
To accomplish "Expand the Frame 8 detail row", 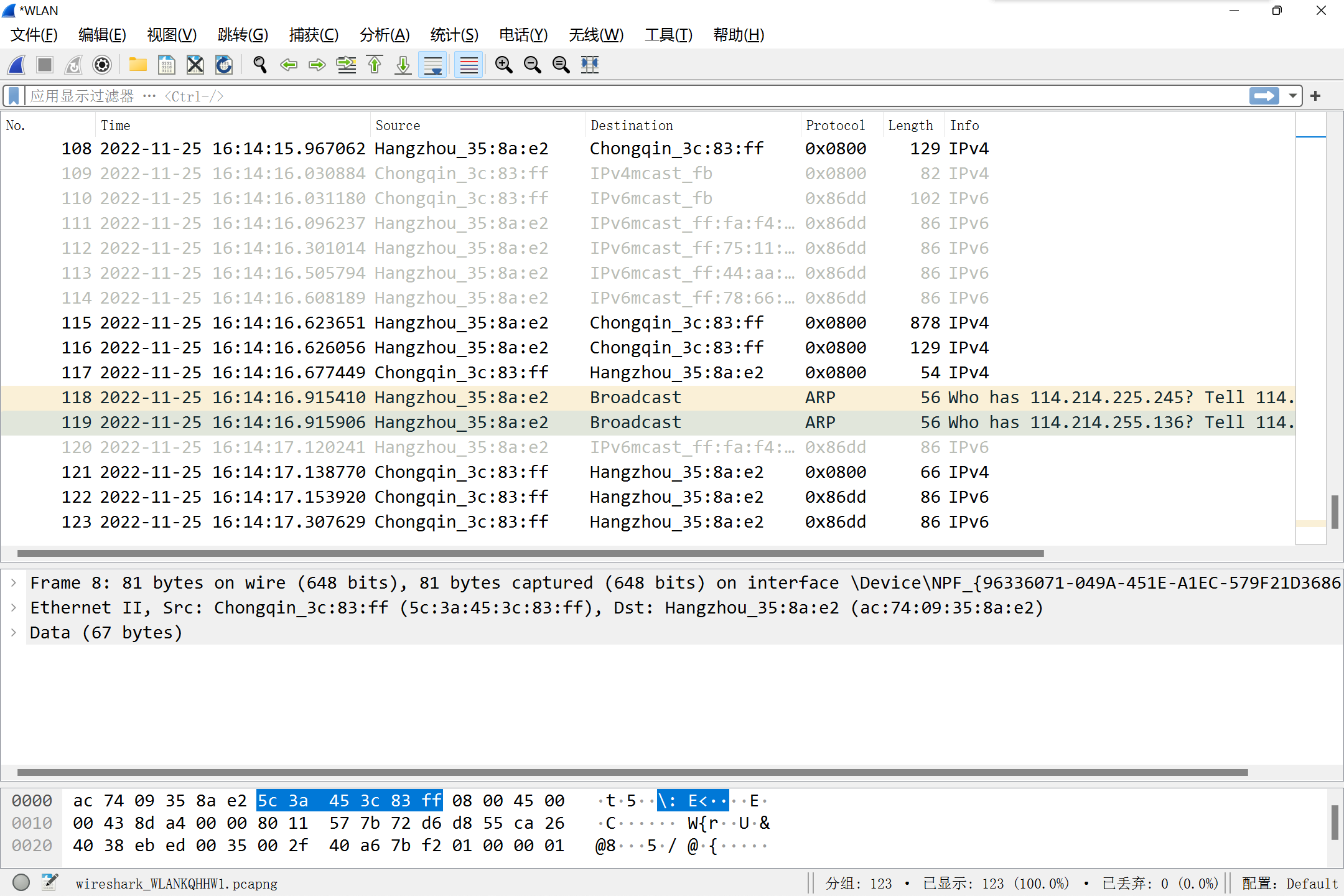I will click(x=14, y=582).
